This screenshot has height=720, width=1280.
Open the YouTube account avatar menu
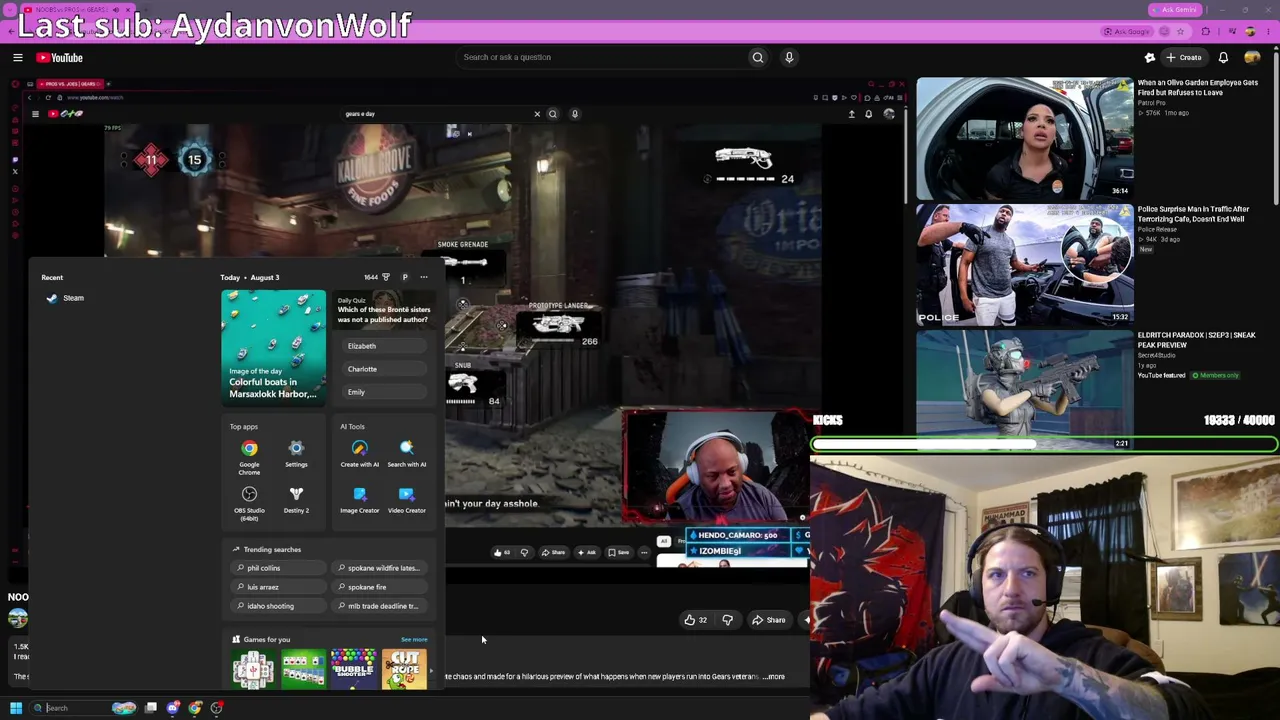pos(1252,57)
